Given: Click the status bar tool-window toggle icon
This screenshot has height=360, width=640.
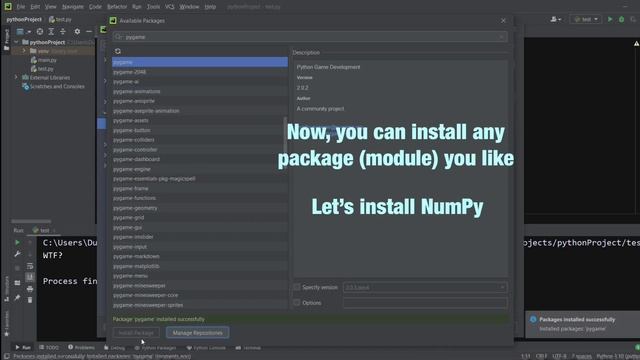Looking at the screenshot, I should (7, 356).
